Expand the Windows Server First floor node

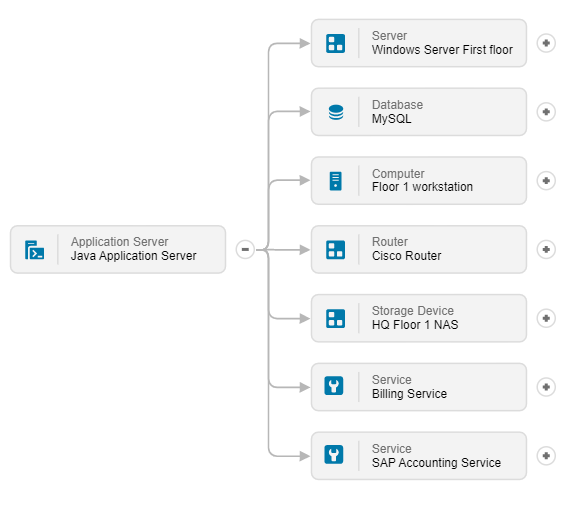(546, 43)
